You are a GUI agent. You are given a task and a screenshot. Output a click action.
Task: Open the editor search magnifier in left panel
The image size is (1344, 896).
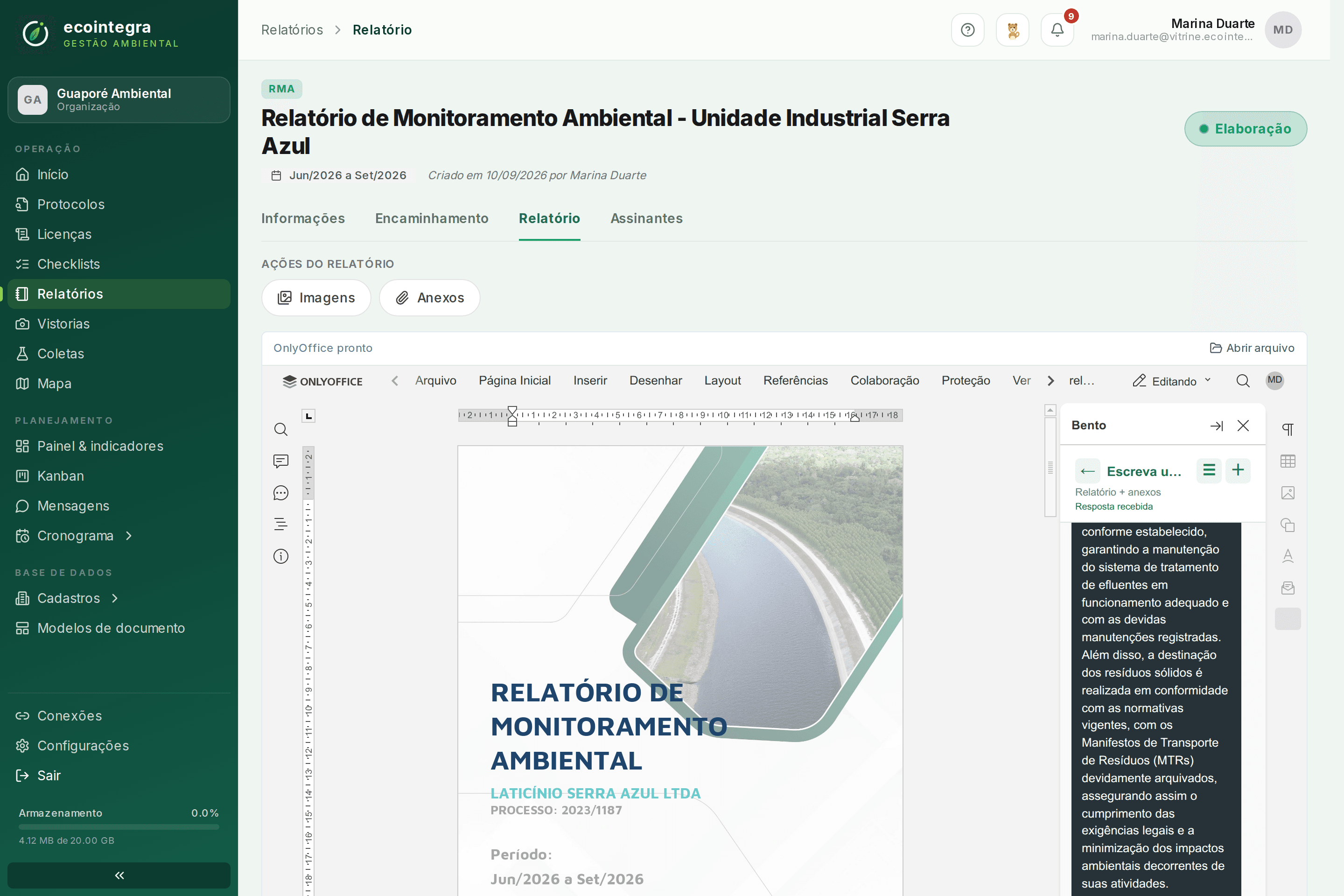pos(280,429)
